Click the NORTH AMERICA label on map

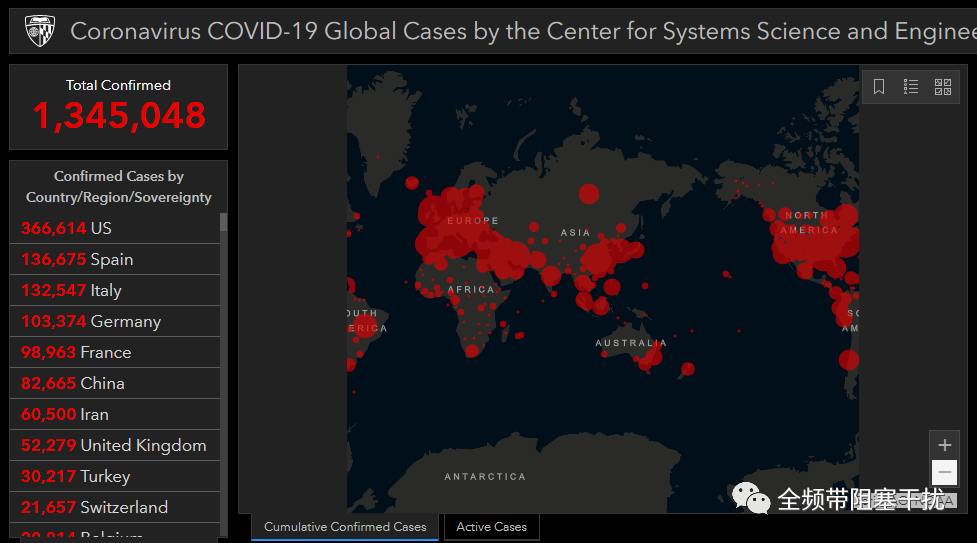coord(808,223)
